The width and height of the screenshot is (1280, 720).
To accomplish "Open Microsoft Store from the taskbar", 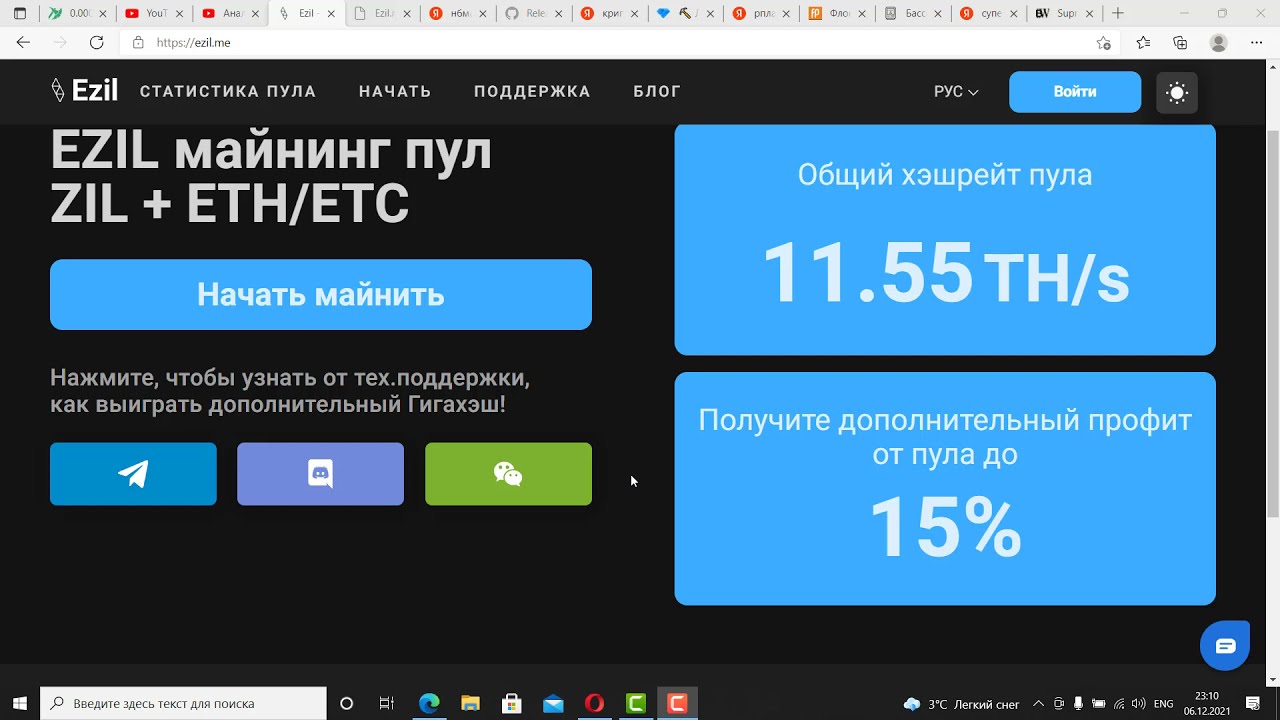I will [x=511, y=704].
